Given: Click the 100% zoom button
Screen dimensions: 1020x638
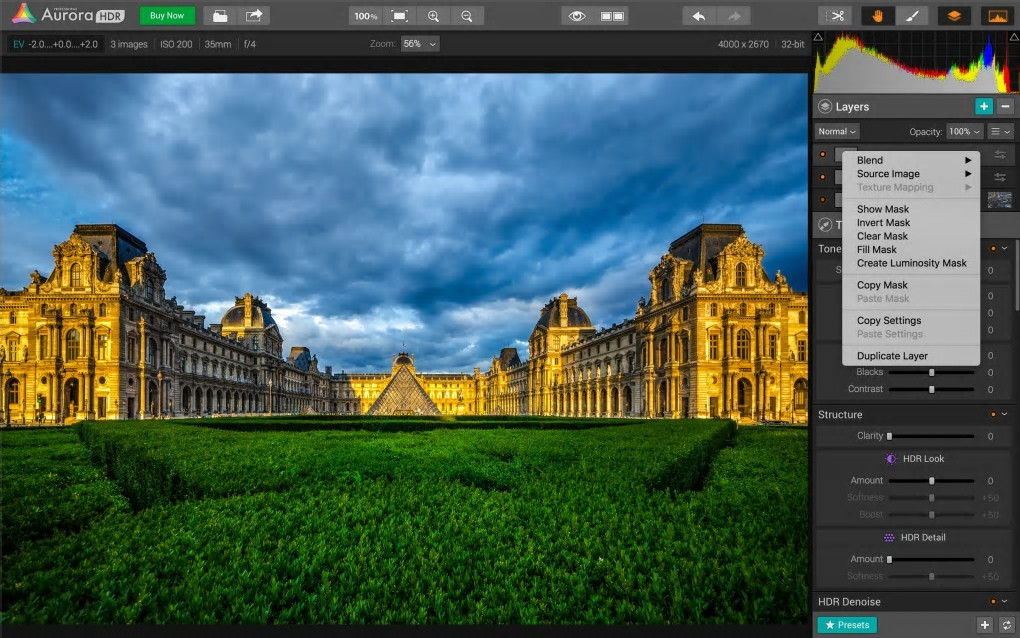Looking at the screenshot, I should pyautogui.click(x=366, y=16).
